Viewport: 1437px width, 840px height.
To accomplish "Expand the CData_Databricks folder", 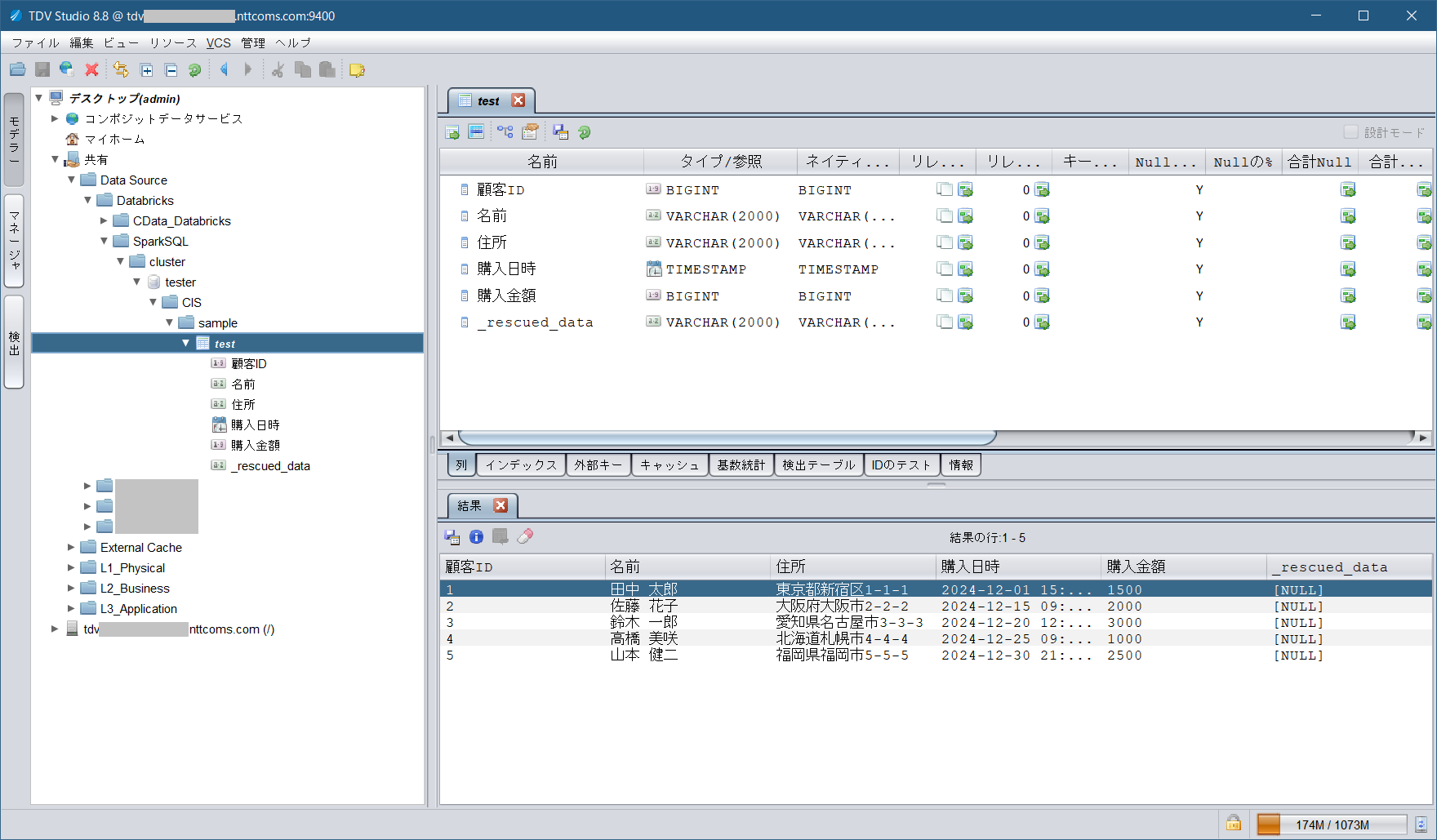I will click(x=104, y=220).
